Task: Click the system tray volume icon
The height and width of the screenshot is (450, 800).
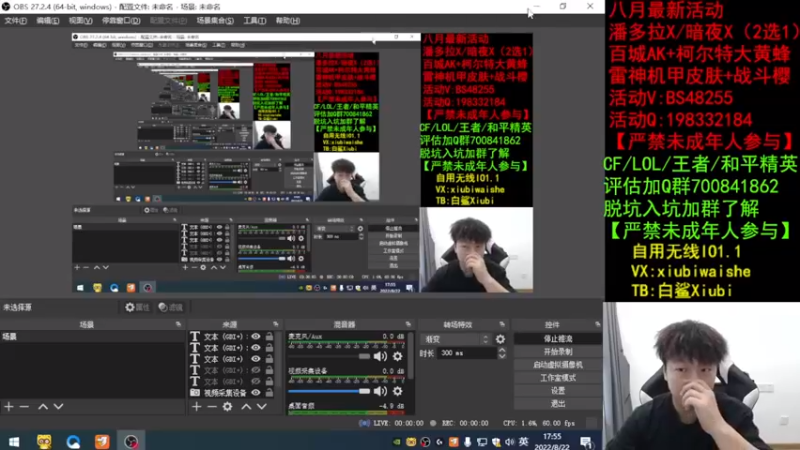Action: click(x=509, y=442)
